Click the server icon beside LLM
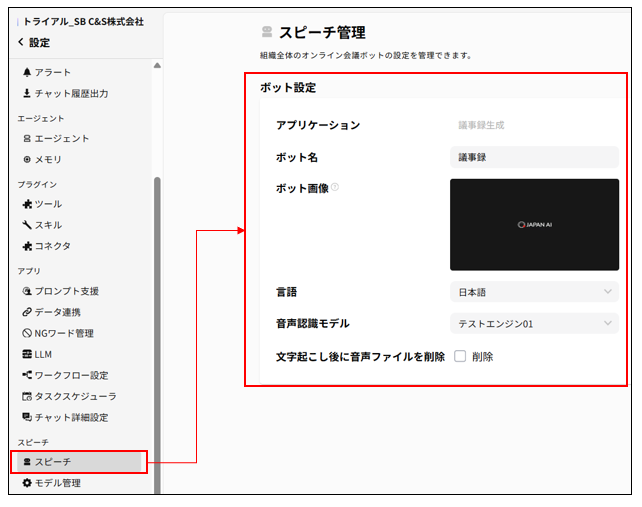Viewport: 642px width, 507px height. [27, 354]
